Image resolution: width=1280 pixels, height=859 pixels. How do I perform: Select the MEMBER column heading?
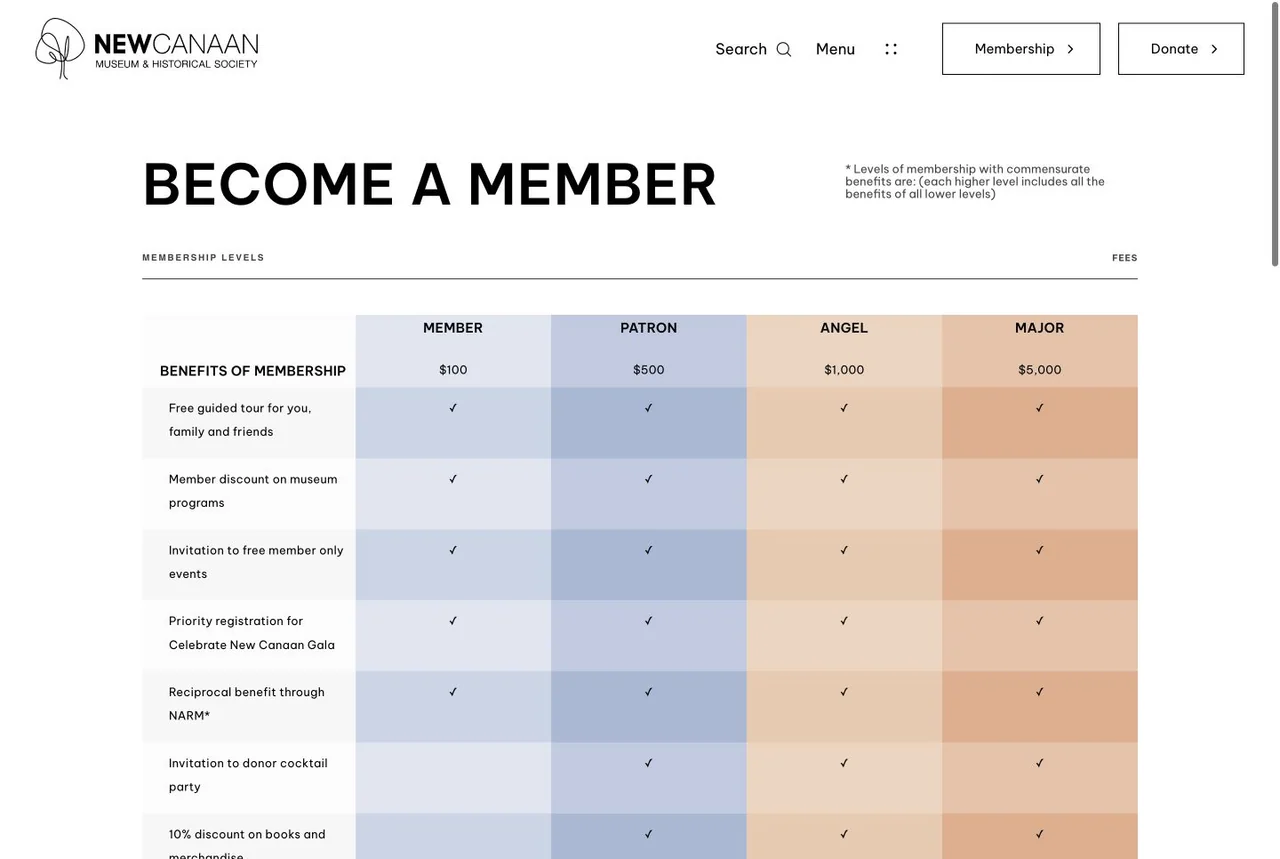(453, 328)
